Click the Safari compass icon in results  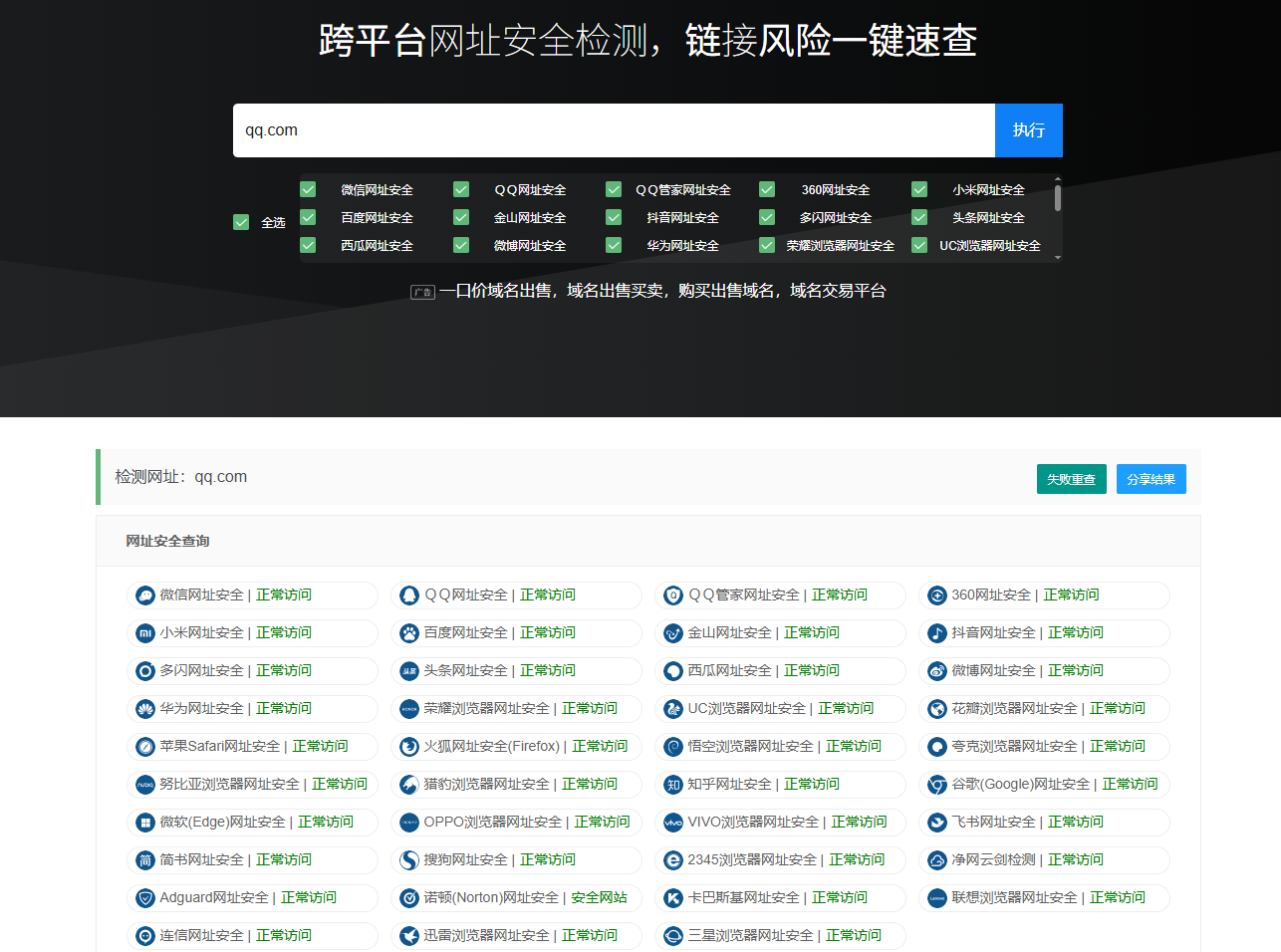(x=145, y=747)
